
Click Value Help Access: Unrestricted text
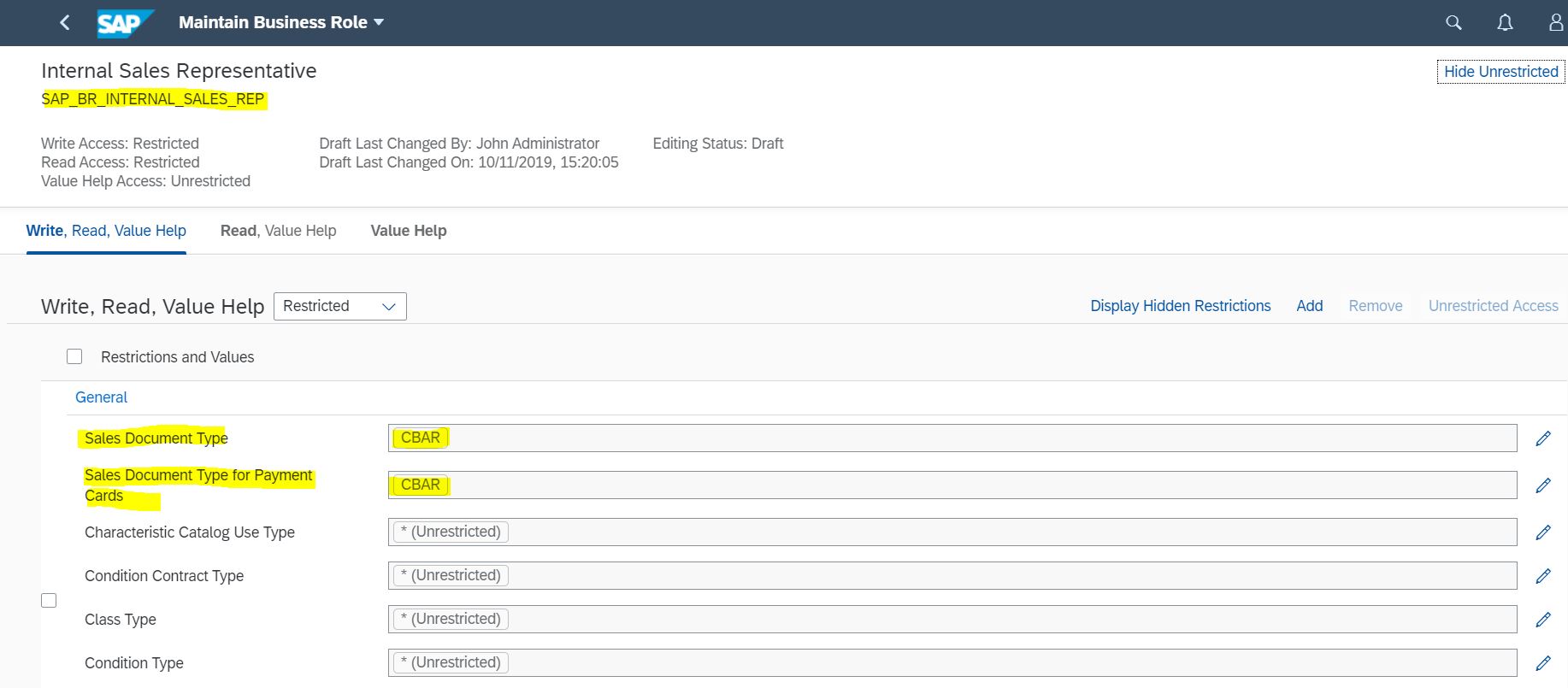click(x=145, y=181)
